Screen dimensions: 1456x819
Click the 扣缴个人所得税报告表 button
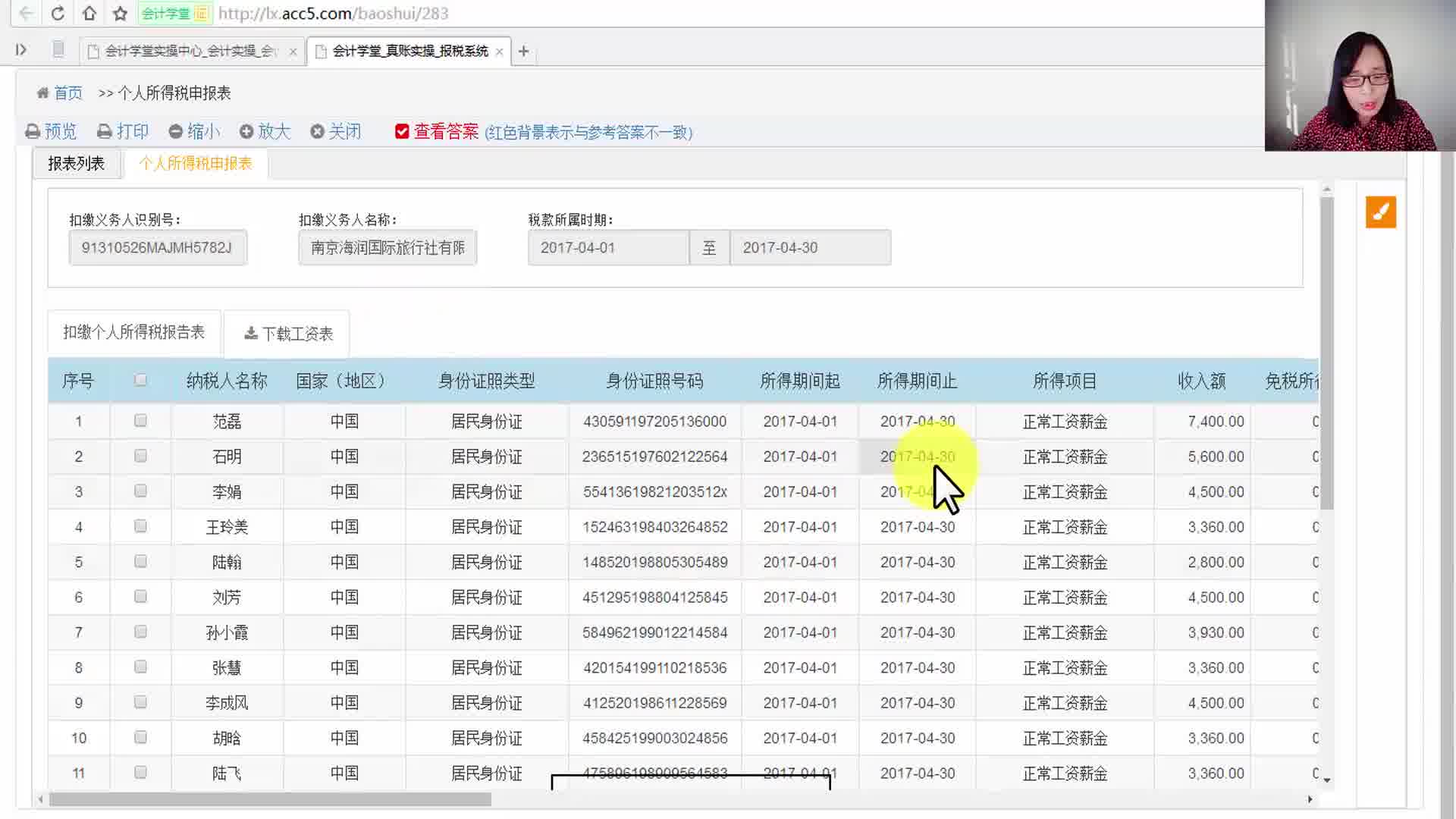(x=133, y=332)
